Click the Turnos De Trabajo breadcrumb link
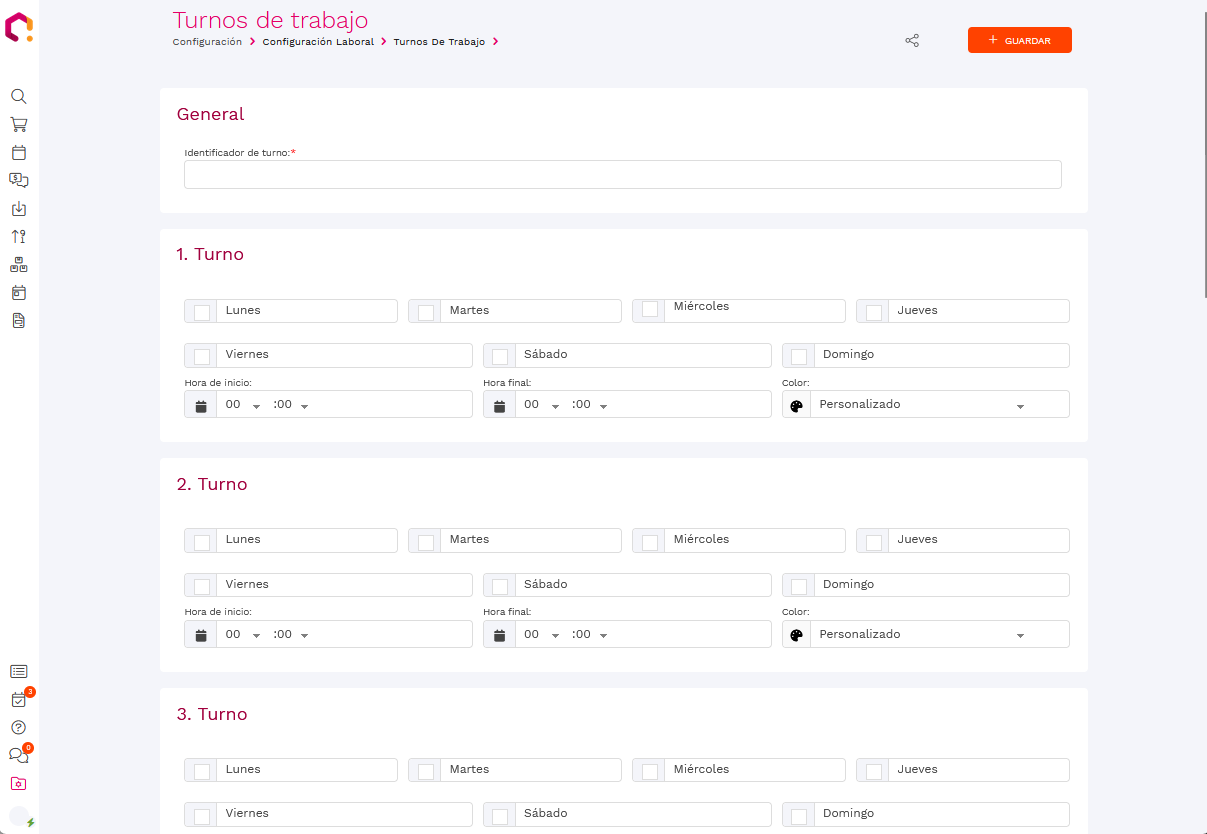The image size is (1207, 834). tap(439, 42)
